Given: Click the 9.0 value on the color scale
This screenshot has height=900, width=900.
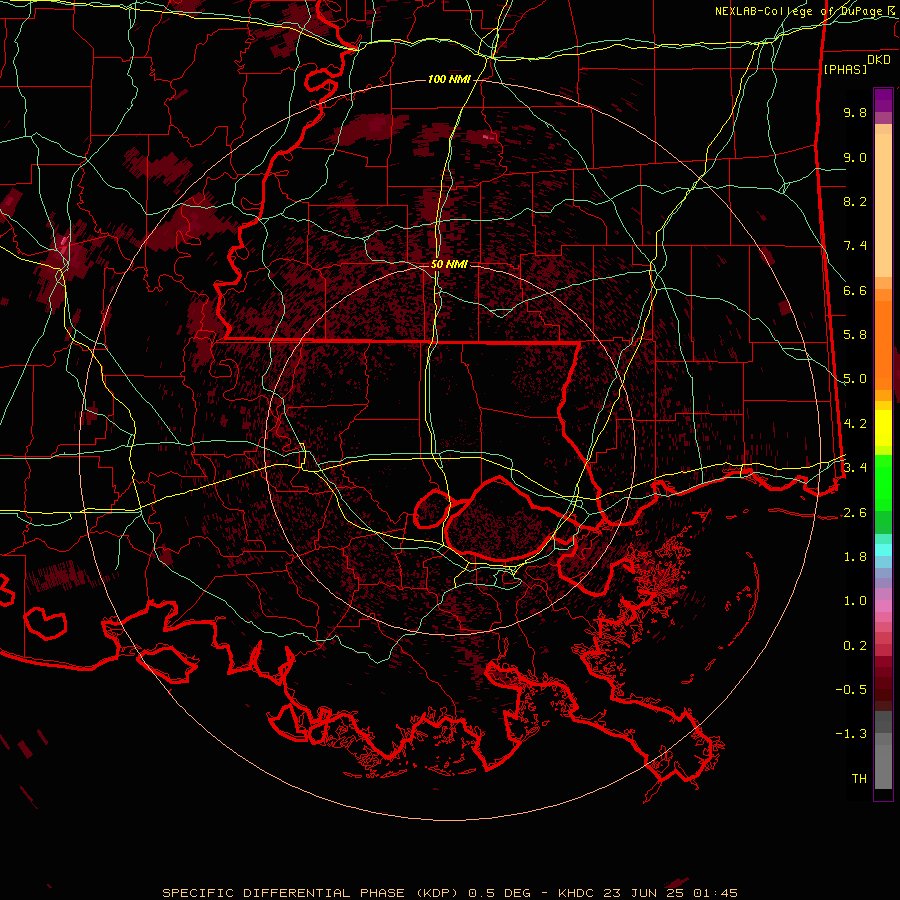Looking at the screenshot, I should pyautogui.click(x=855, y=157).
